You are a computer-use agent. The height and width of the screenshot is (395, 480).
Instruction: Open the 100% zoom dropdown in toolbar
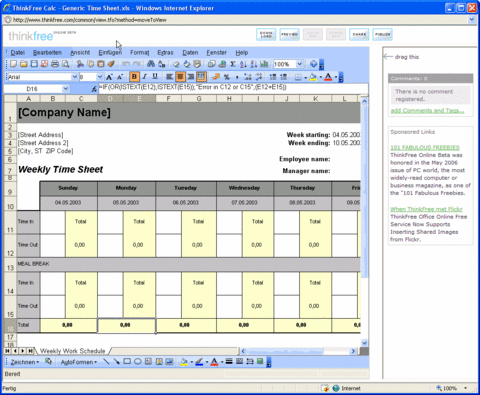pyautogui.click(x=300, y=64)
